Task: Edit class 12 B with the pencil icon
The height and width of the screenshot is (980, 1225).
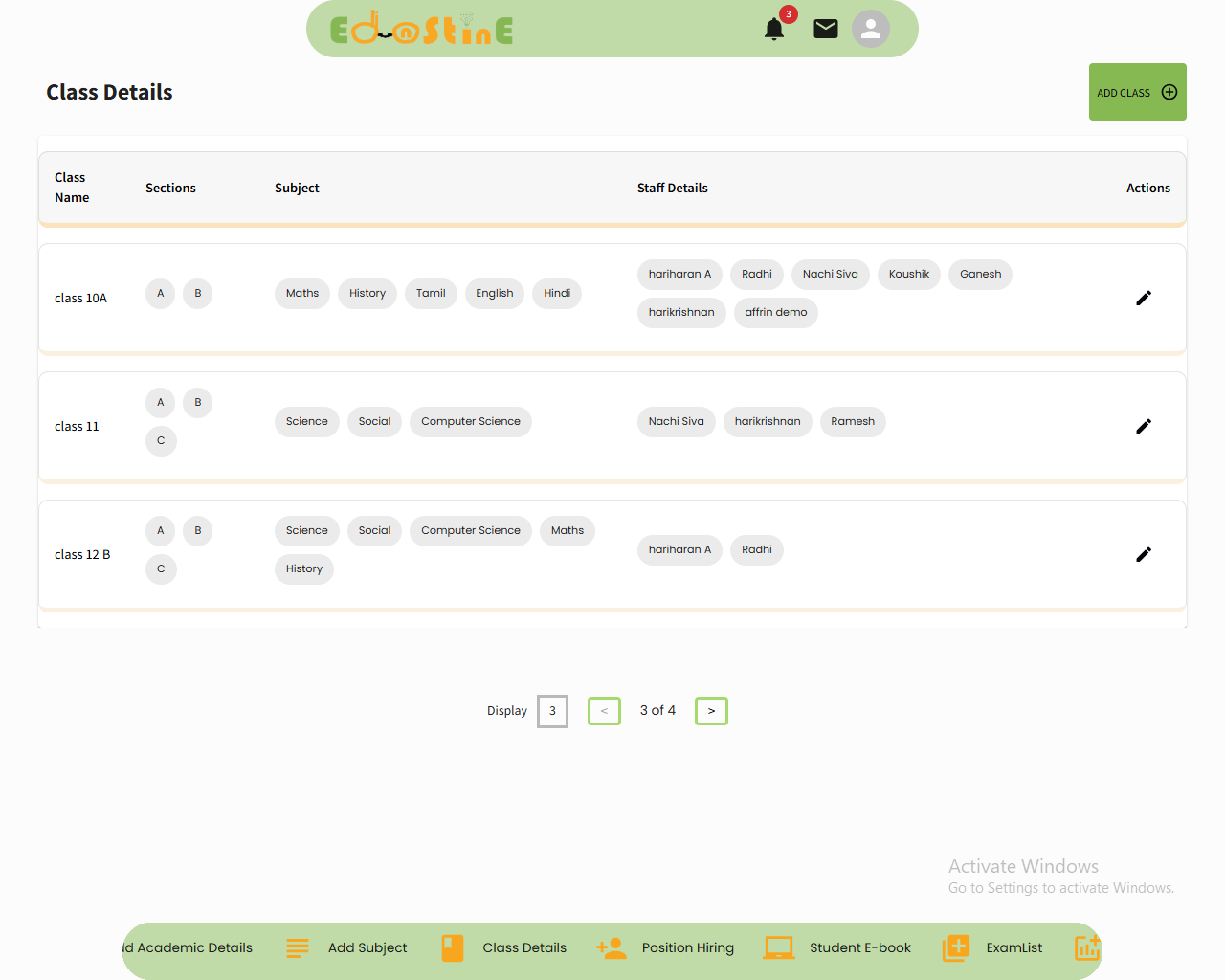Action: [x=1144, y=554]
